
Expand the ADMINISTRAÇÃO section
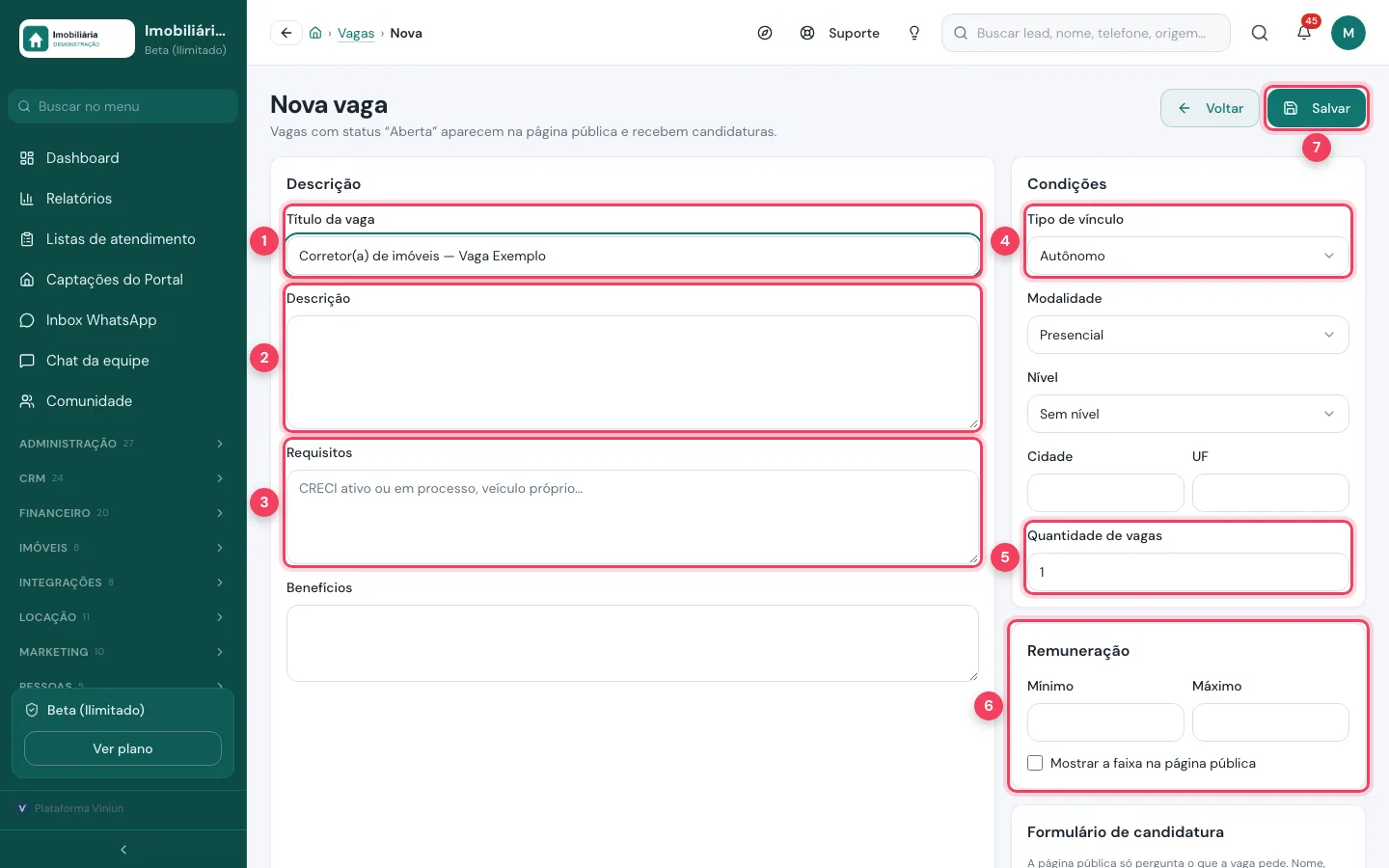pyautogui.click(x=123, y=444)
